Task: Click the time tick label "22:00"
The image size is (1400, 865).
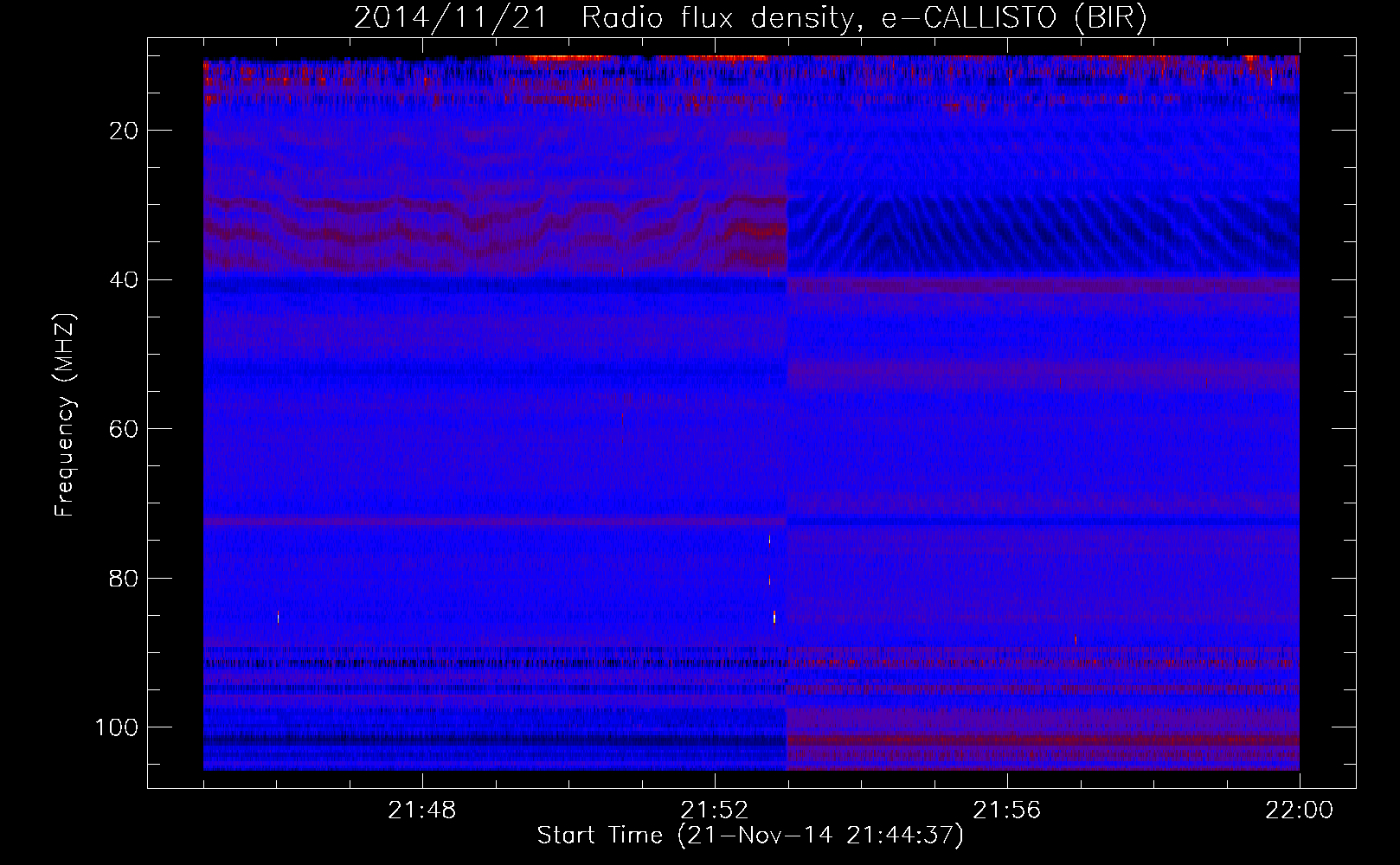Action: tap(1300, 811)
